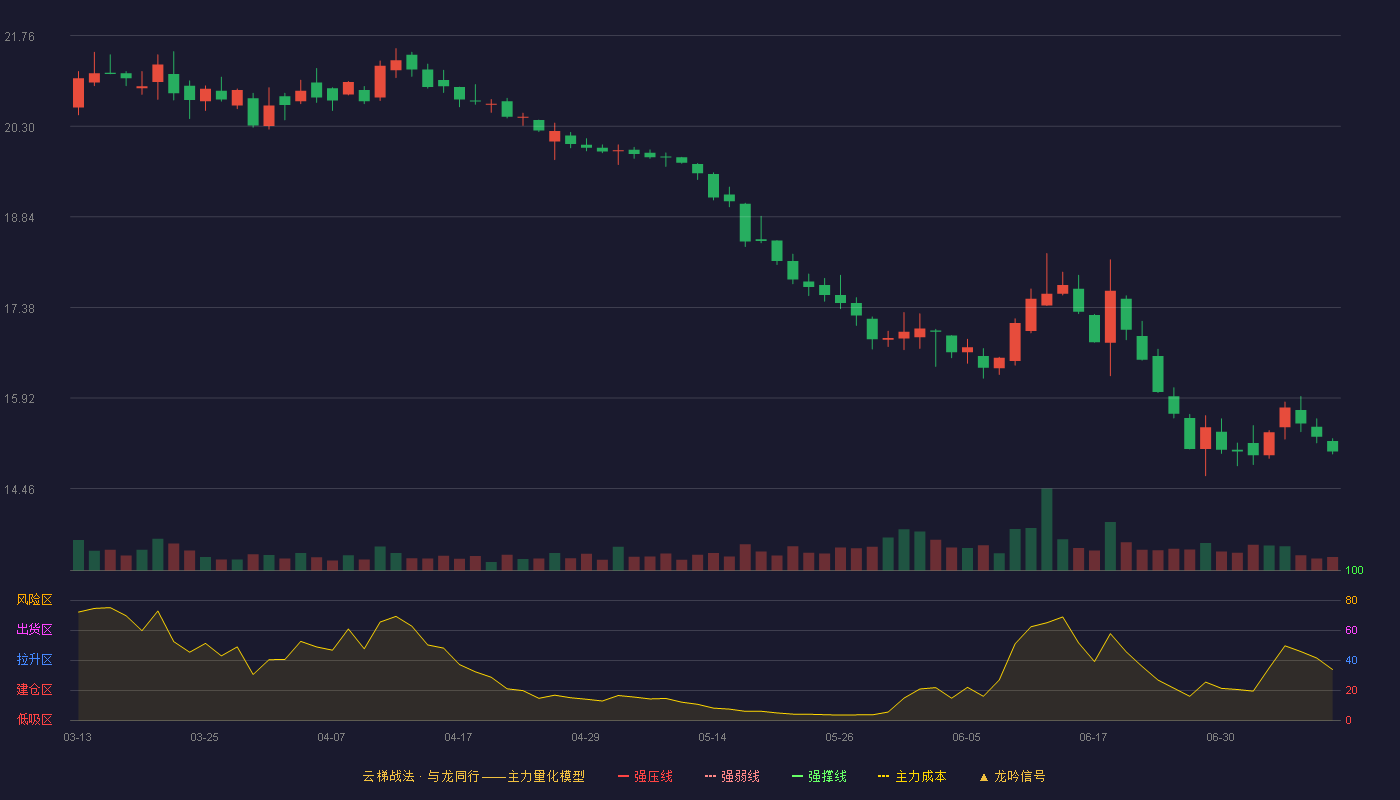Toggle the 强压线 legend label
Screen dimensions: 1400x800
coord(653,776)
